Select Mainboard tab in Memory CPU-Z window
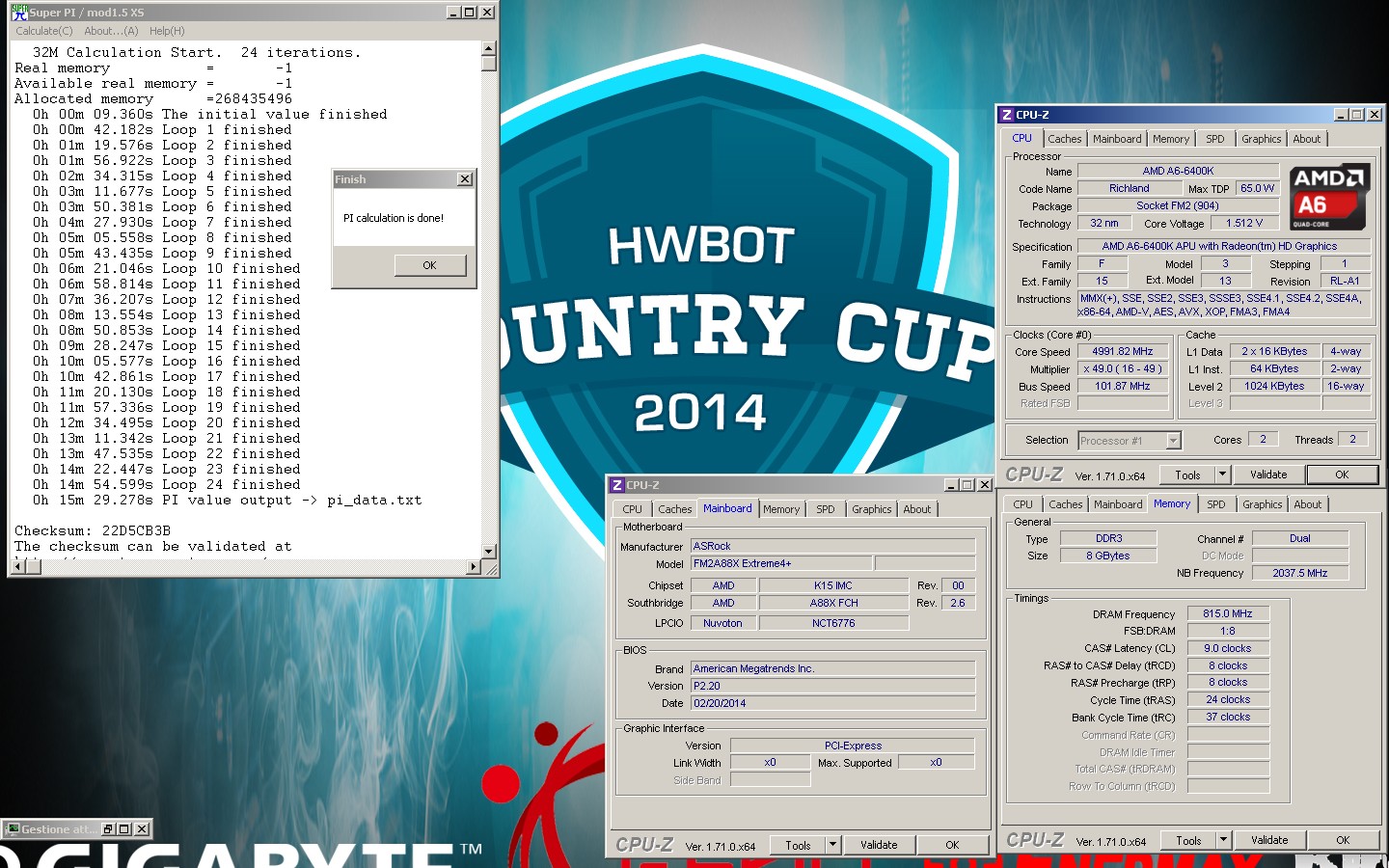This screenshot has height=868, width=1389. point(1118,504)
